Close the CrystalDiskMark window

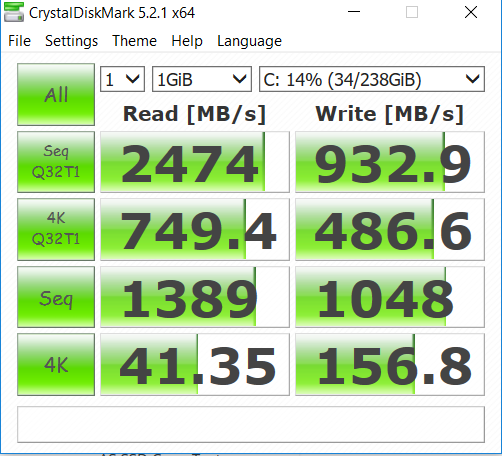[x=471, y=12]
